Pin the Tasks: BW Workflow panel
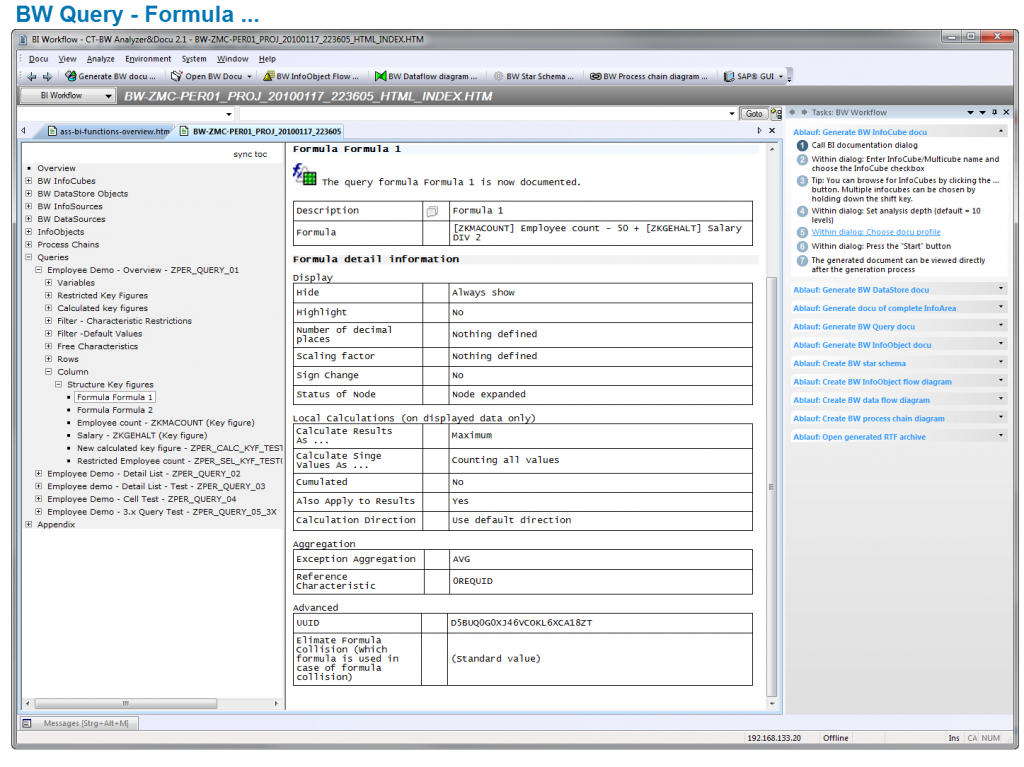Image resolution: width=1024 pixels, height=767 pixels. tap(996, 112)
